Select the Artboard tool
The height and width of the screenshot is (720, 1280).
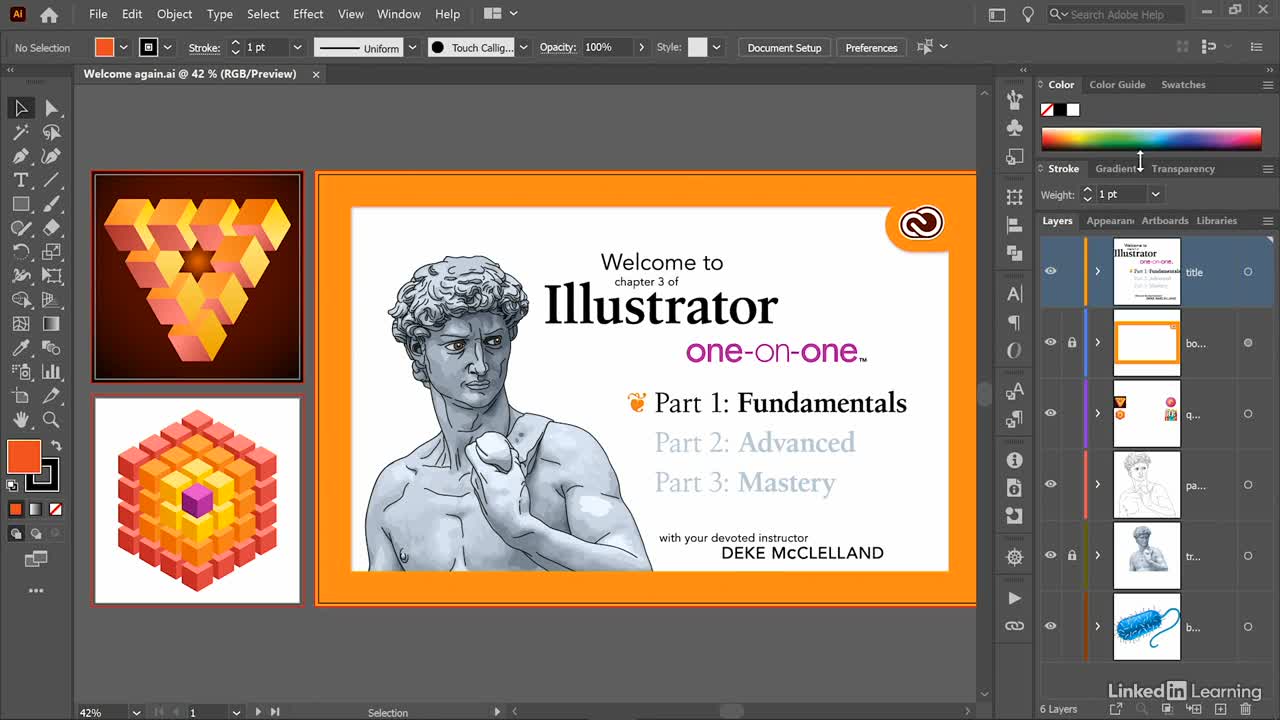coord(21,396)
